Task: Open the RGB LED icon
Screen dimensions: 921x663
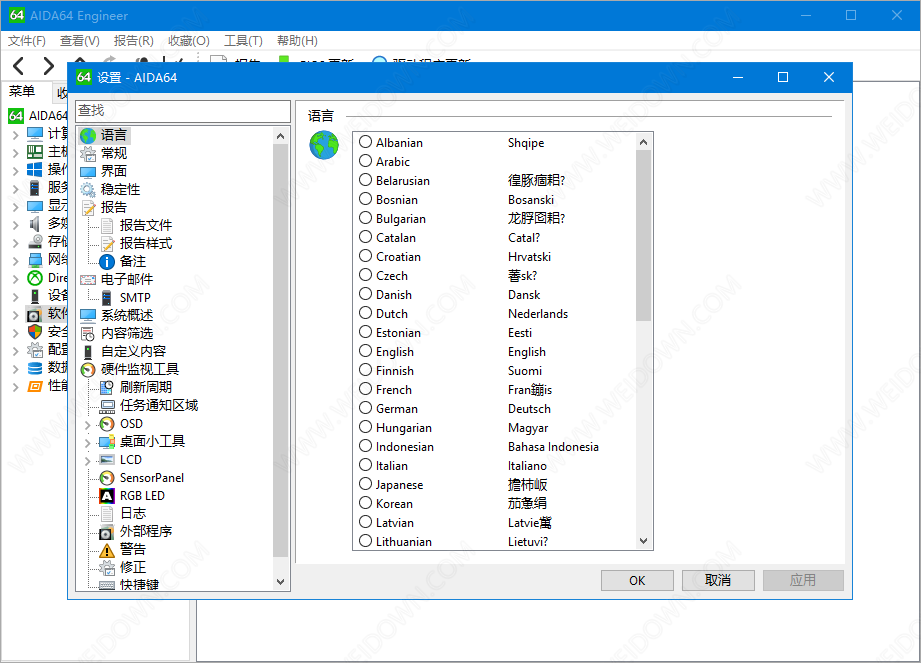Action: pyautogui.click(x=107, y=496)
